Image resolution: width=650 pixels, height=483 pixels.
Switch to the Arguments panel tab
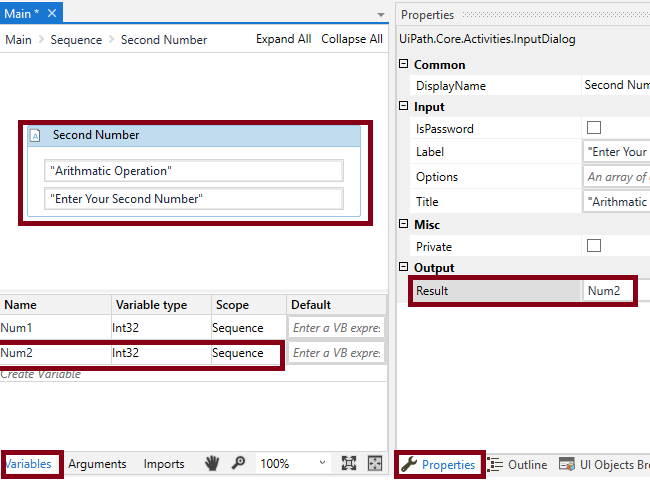point(97,464)
